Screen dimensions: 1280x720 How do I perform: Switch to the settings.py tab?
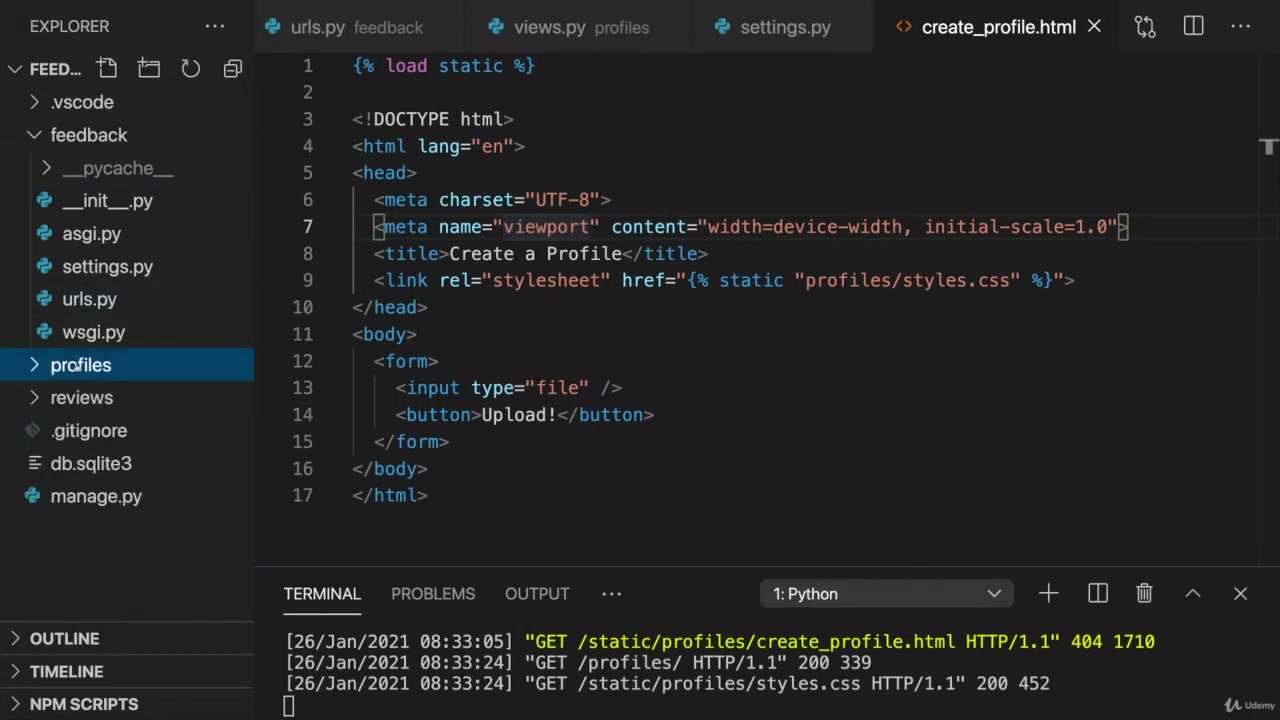click(x=785, y=27)
